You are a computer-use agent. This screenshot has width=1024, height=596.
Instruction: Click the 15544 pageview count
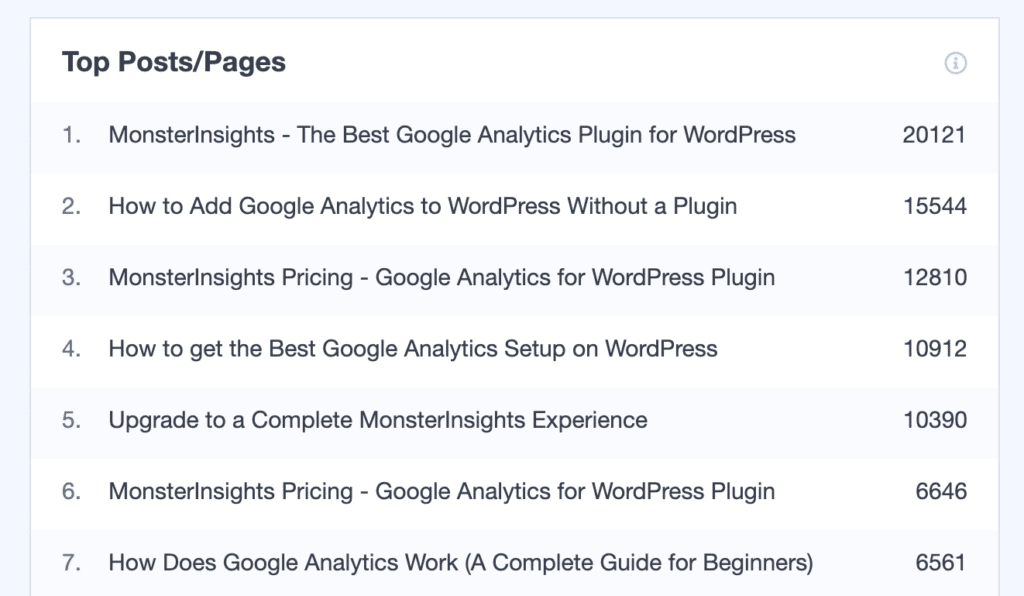[935, 206]
